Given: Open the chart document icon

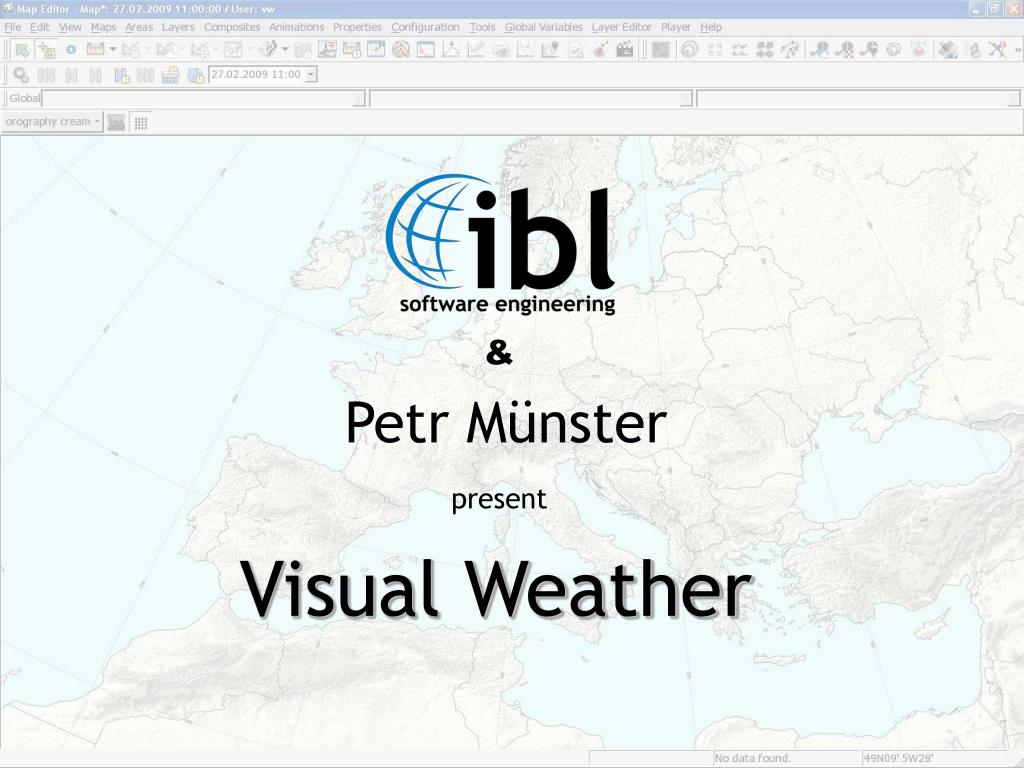Looking at the screenshot, I should click(327, 49).
